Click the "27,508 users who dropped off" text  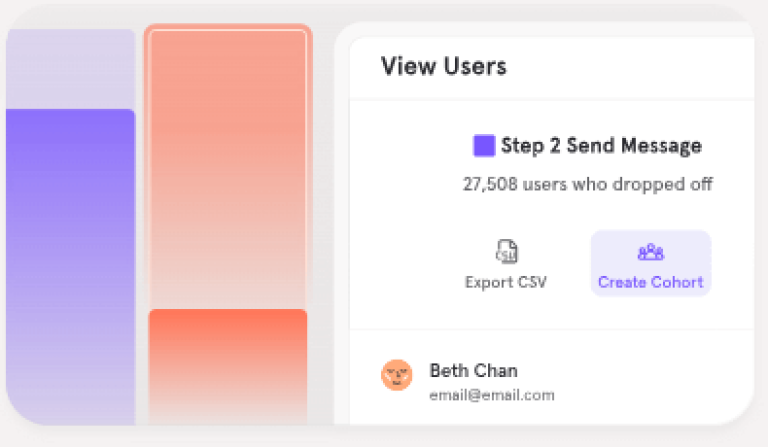coord(588,185)
